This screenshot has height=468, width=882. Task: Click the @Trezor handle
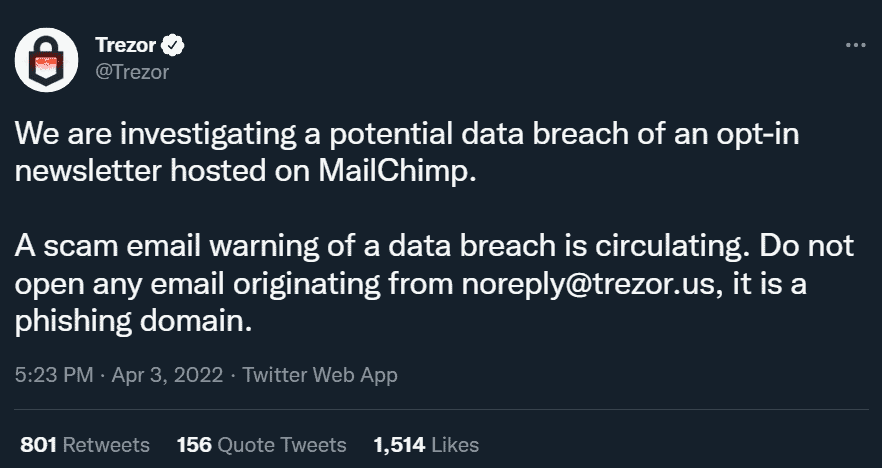[x=132, y=72]
